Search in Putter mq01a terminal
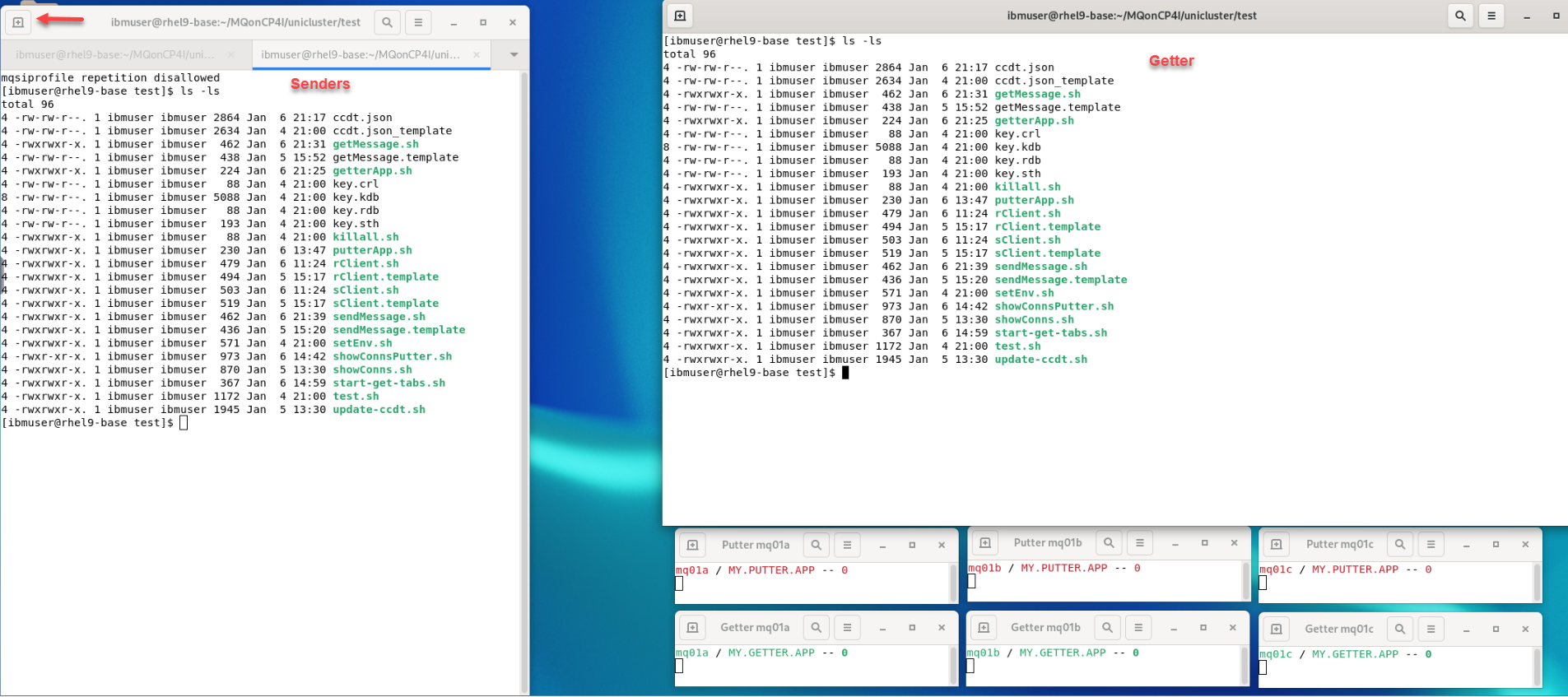 point(816,545)
